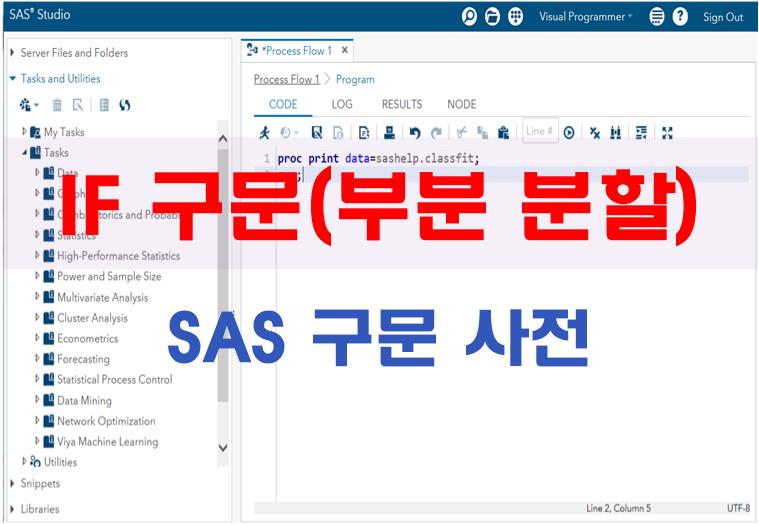Undo the last edit in code editor
The image size is (759, 524).
pyautogui.click(x=415, y=133)
